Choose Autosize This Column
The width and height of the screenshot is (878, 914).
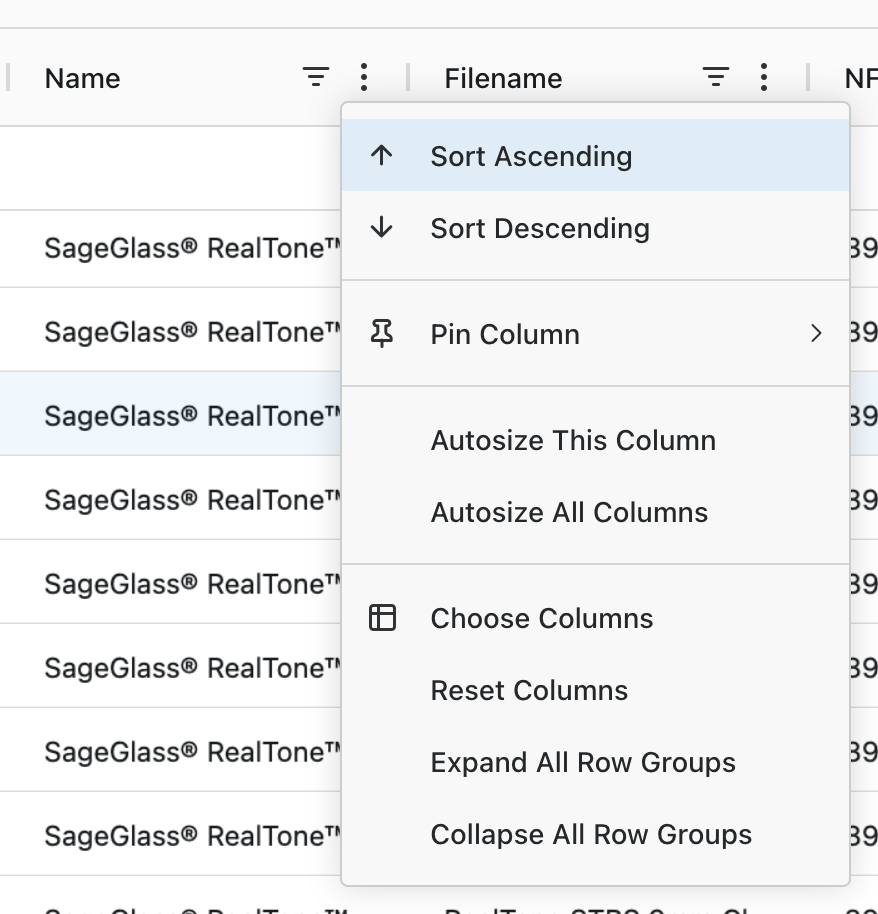(x=595, y=440)
